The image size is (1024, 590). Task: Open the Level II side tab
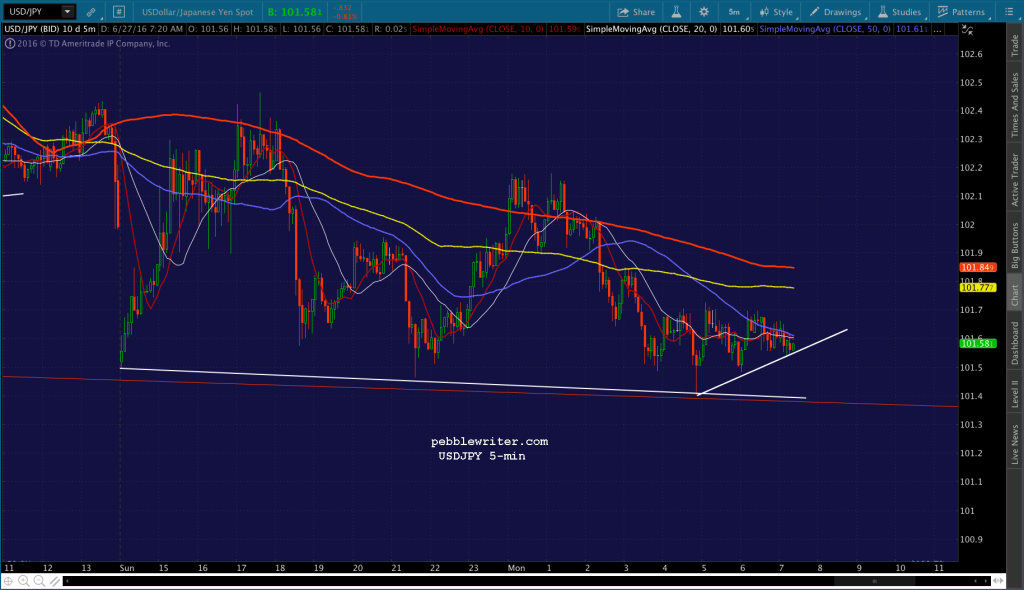tap(1015, 394)
